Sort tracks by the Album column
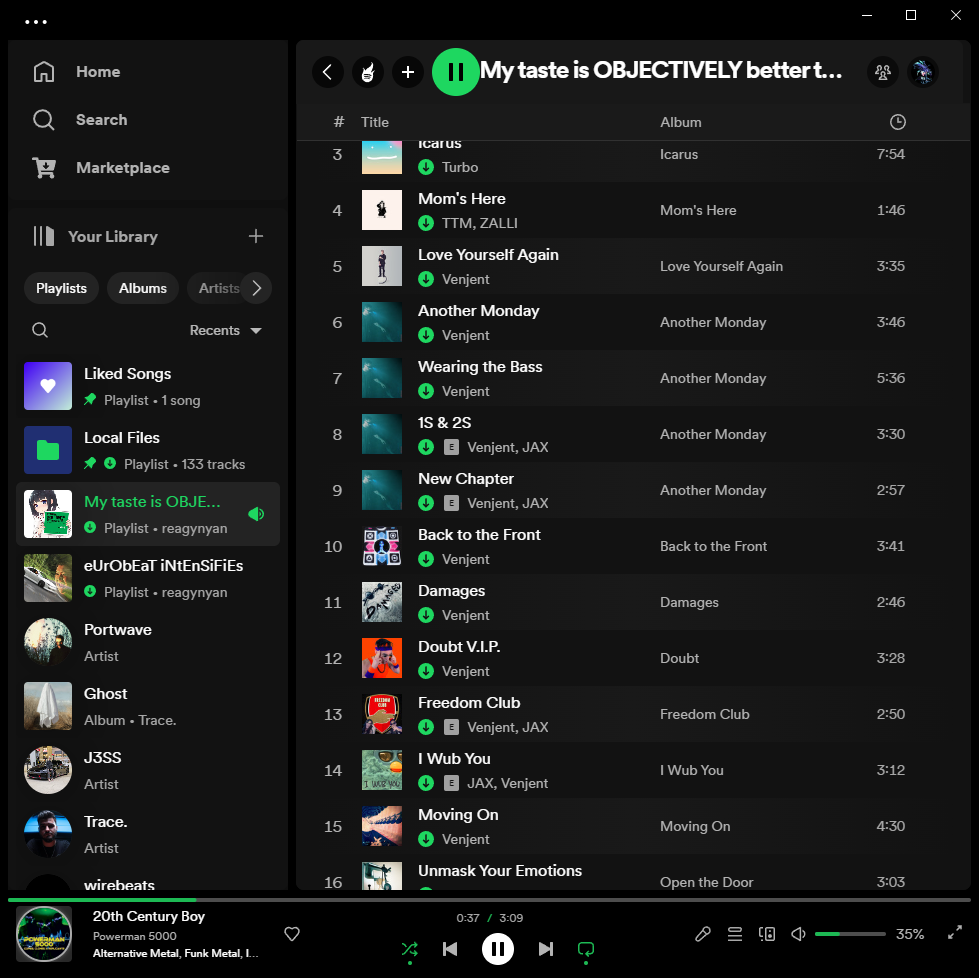This screenshot has height=978, width=979. [x=681, y=122]
